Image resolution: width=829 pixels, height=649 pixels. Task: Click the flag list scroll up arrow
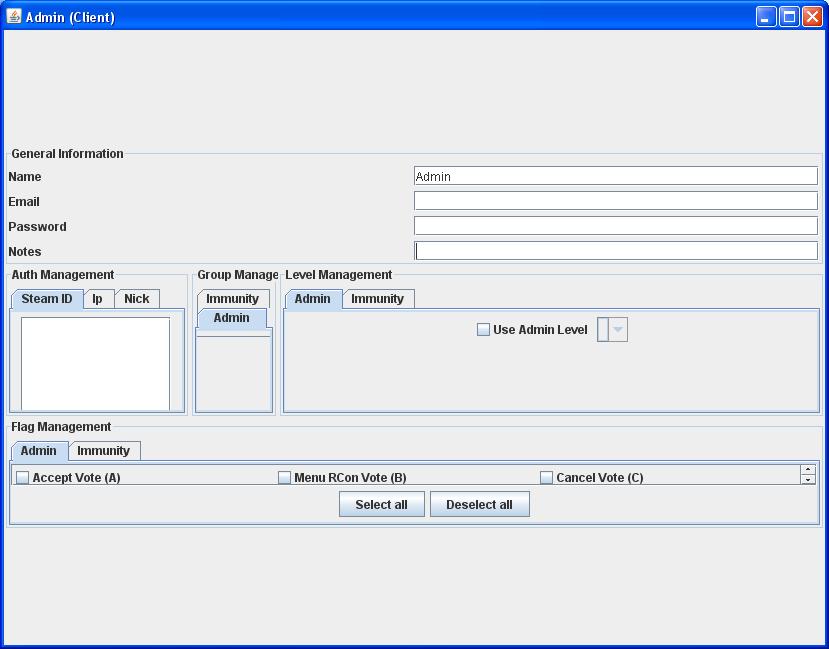coord(808,469)
